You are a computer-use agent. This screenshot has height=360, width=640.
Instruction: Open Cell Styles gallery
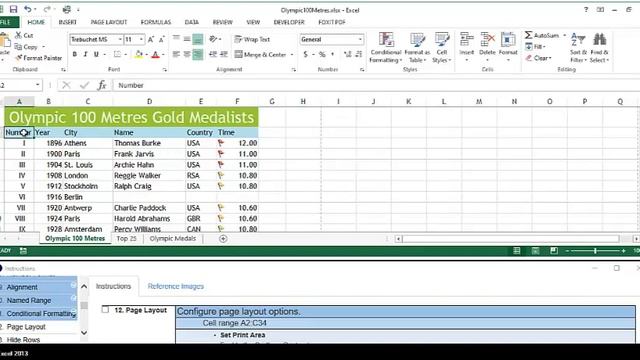442,48
